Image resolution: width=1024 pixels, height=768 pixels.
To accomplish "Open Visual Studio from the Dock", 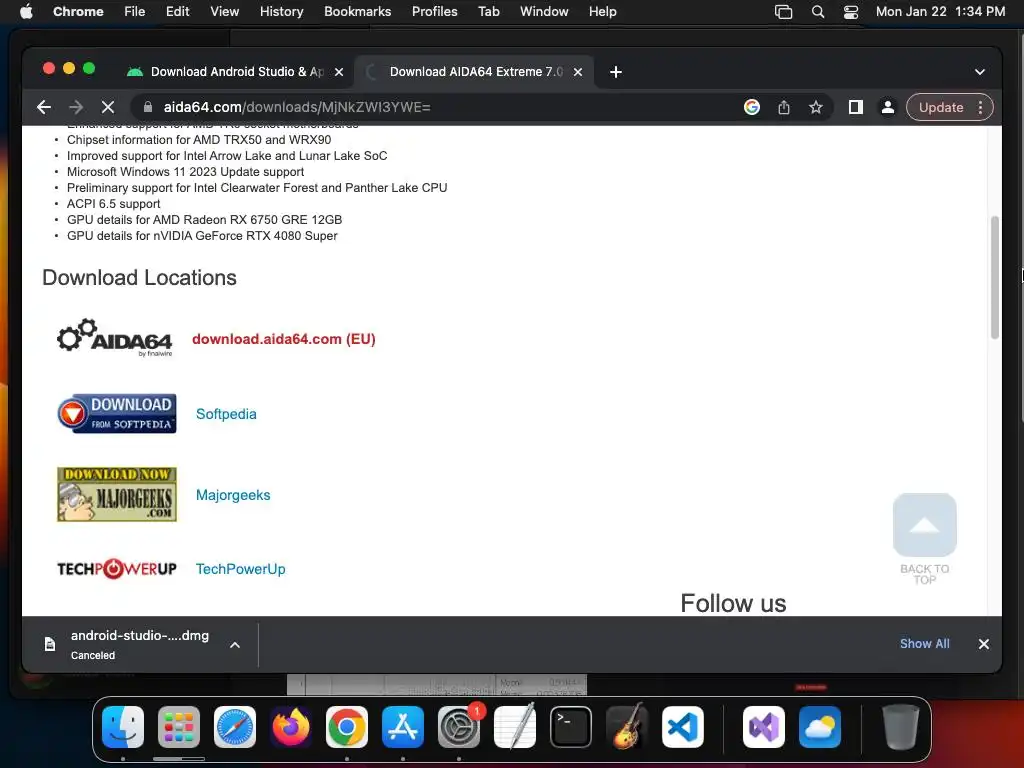I will [763, 727].
